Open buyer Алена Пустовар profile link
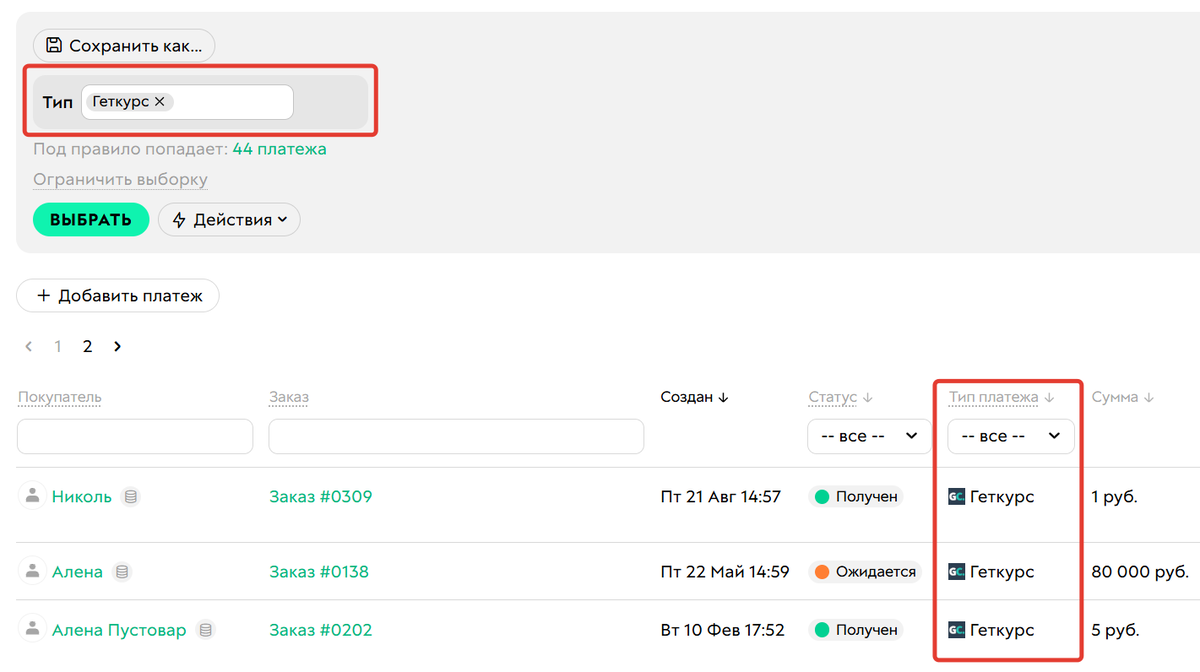 [x=119, y=630]
